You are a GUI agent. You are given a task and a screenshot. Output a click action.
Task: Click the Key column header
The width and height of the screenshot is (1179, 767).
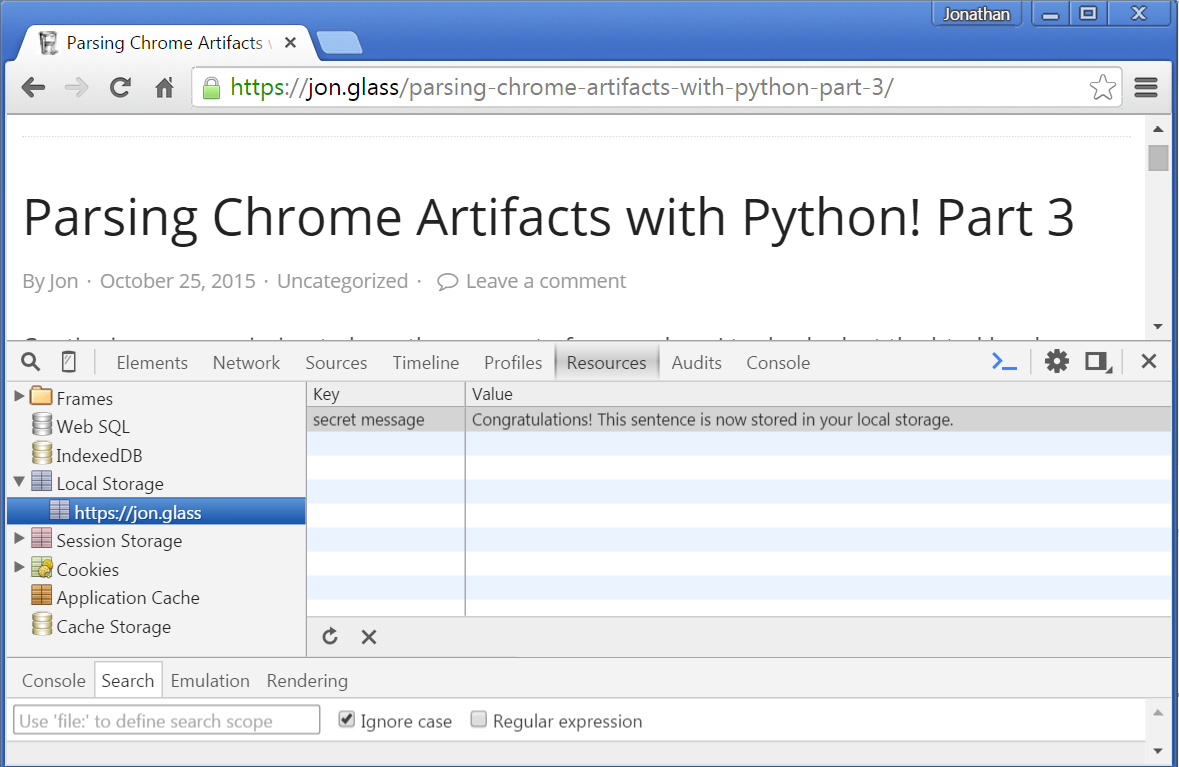[386, 394]
